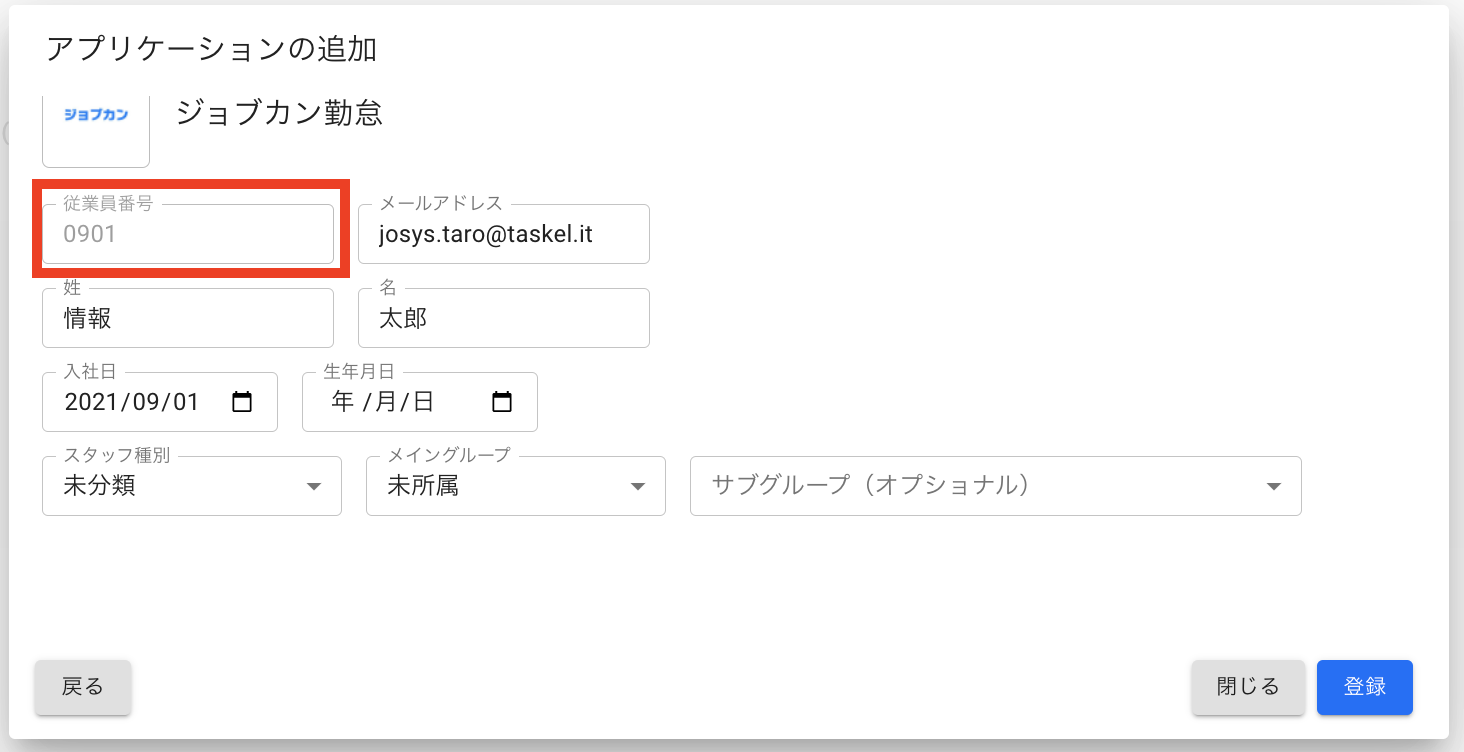Select the day 01 in 入社日
This screenshot has width=1464, height=752.
click(x=184, y=402)
